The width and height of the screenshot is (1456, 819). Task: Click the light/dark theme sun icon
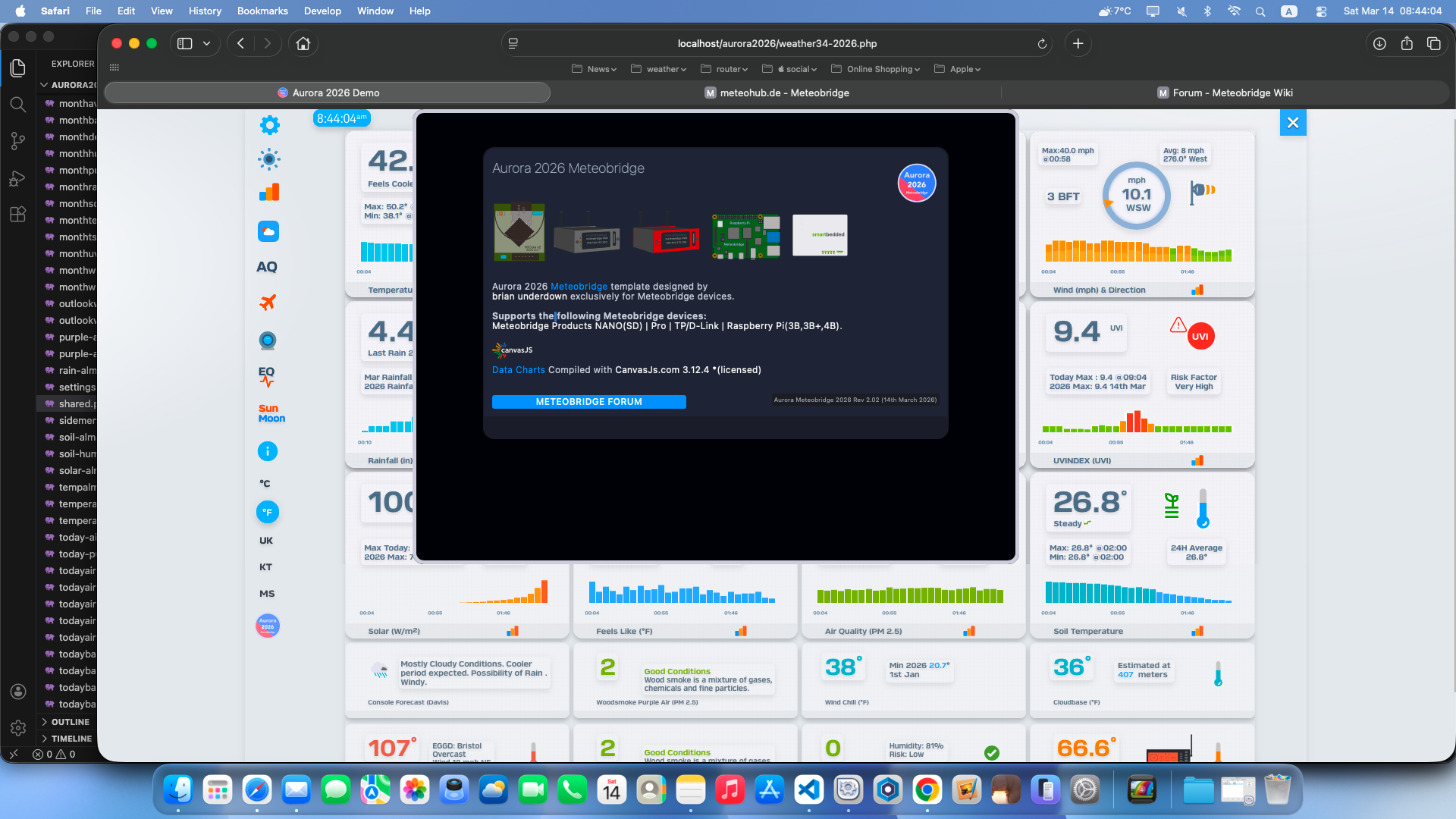(x=269, y=159)
